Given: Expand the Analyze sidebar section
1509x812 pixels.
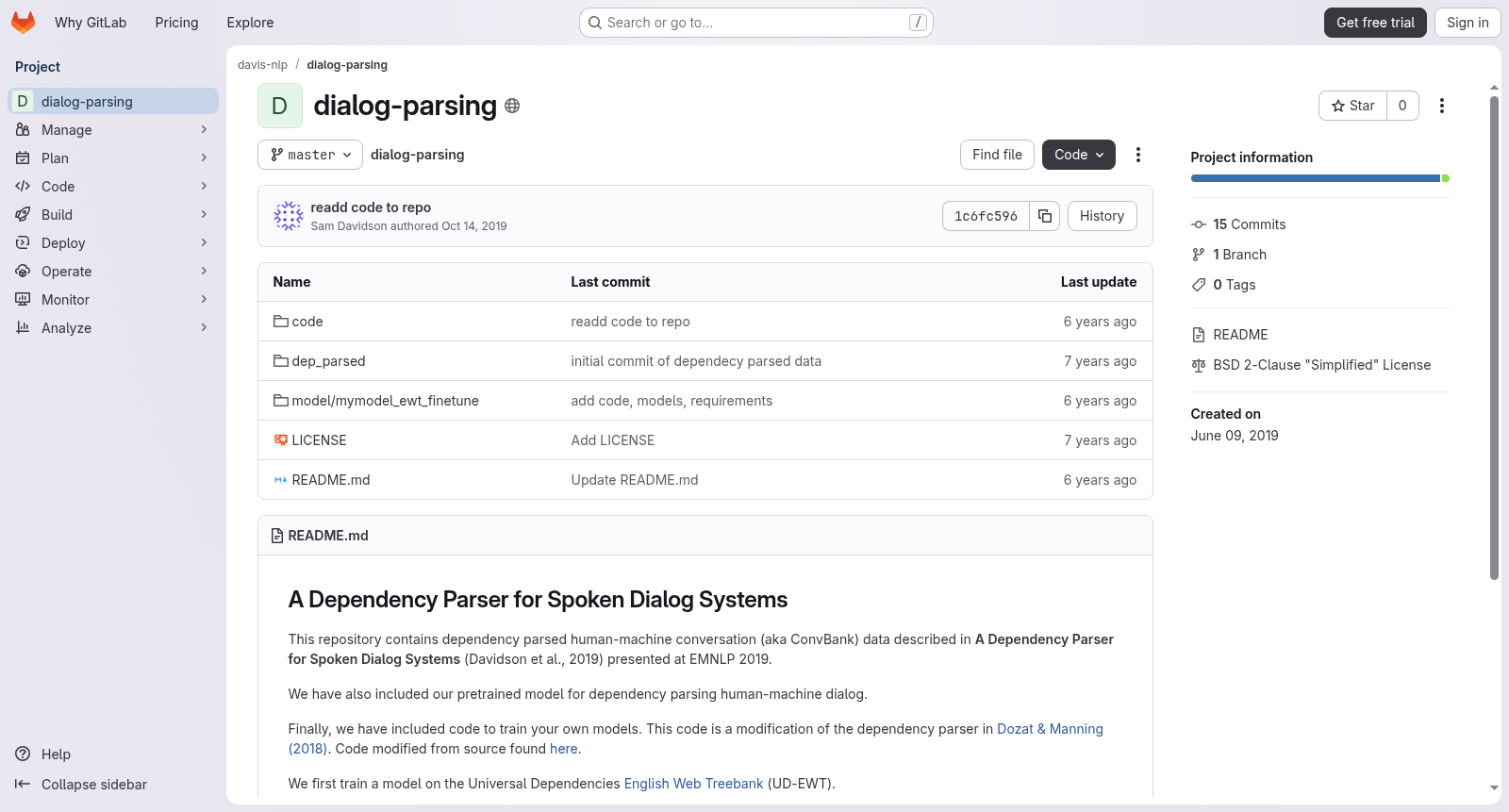Looking at the screenshot, I should (204, 327).
